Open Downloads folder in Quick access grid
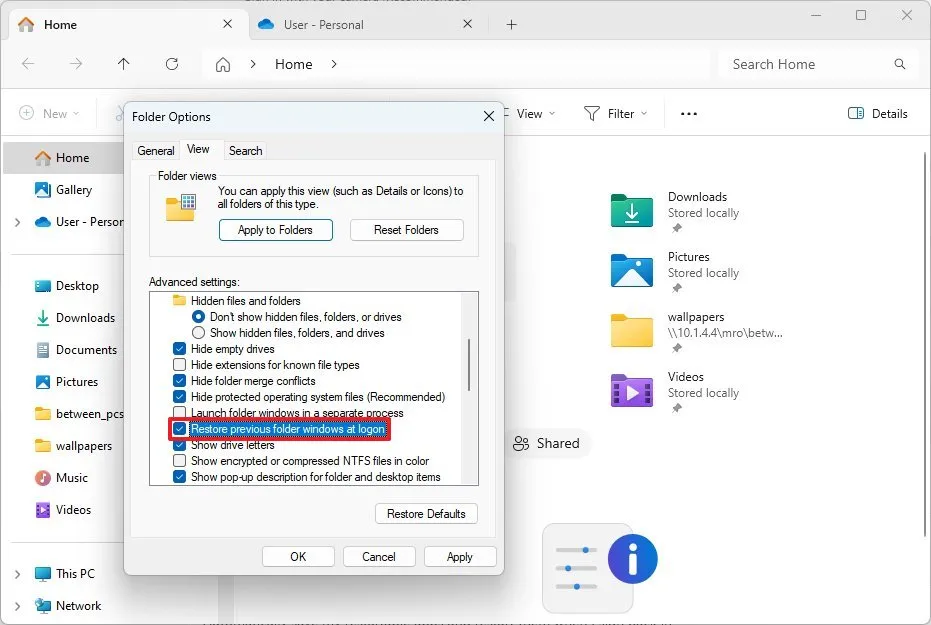The image size is (931, 625). tap(674, 211)
